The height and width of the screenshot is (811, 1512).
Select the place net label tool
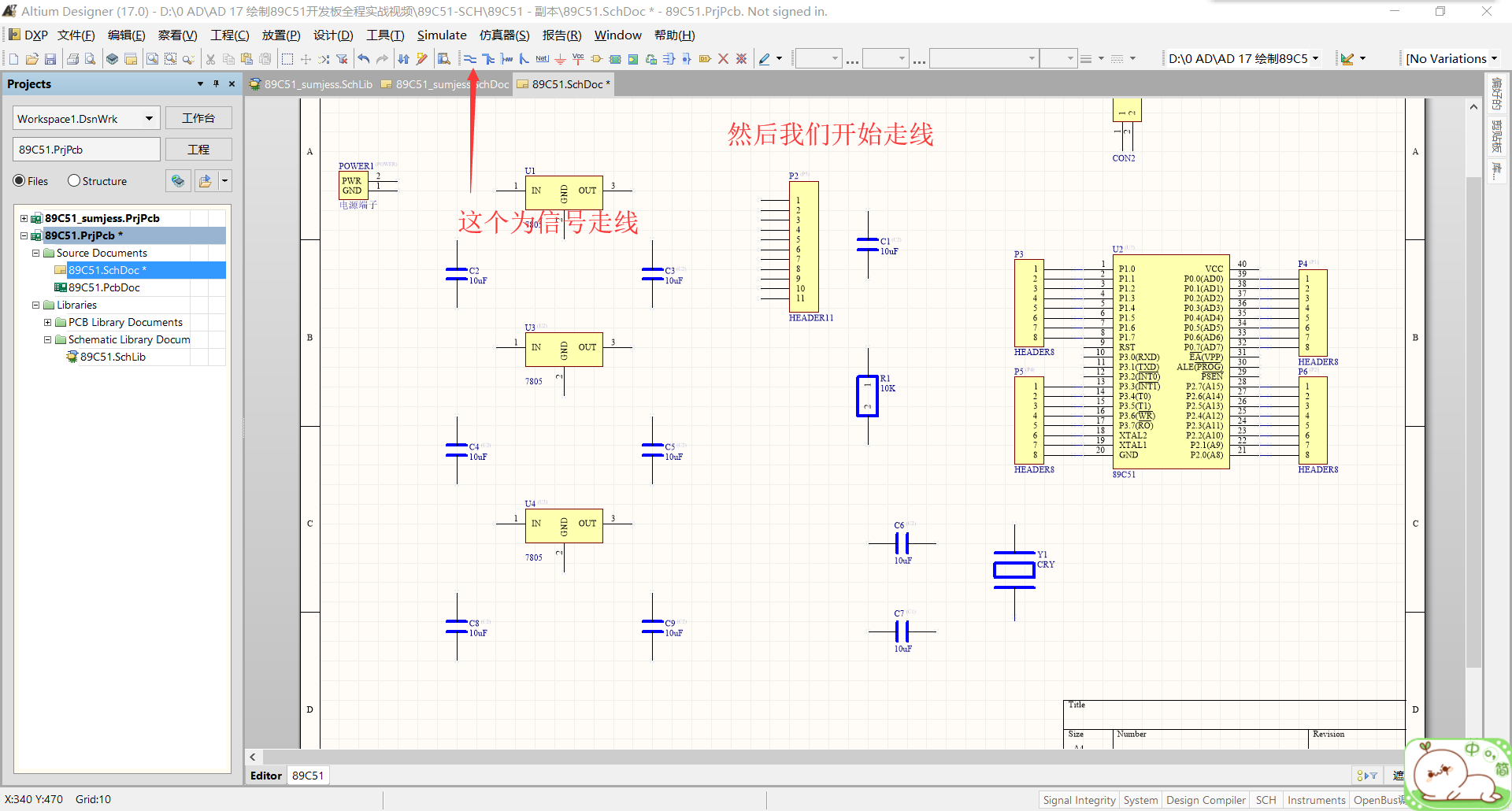(x=543, y=59)
